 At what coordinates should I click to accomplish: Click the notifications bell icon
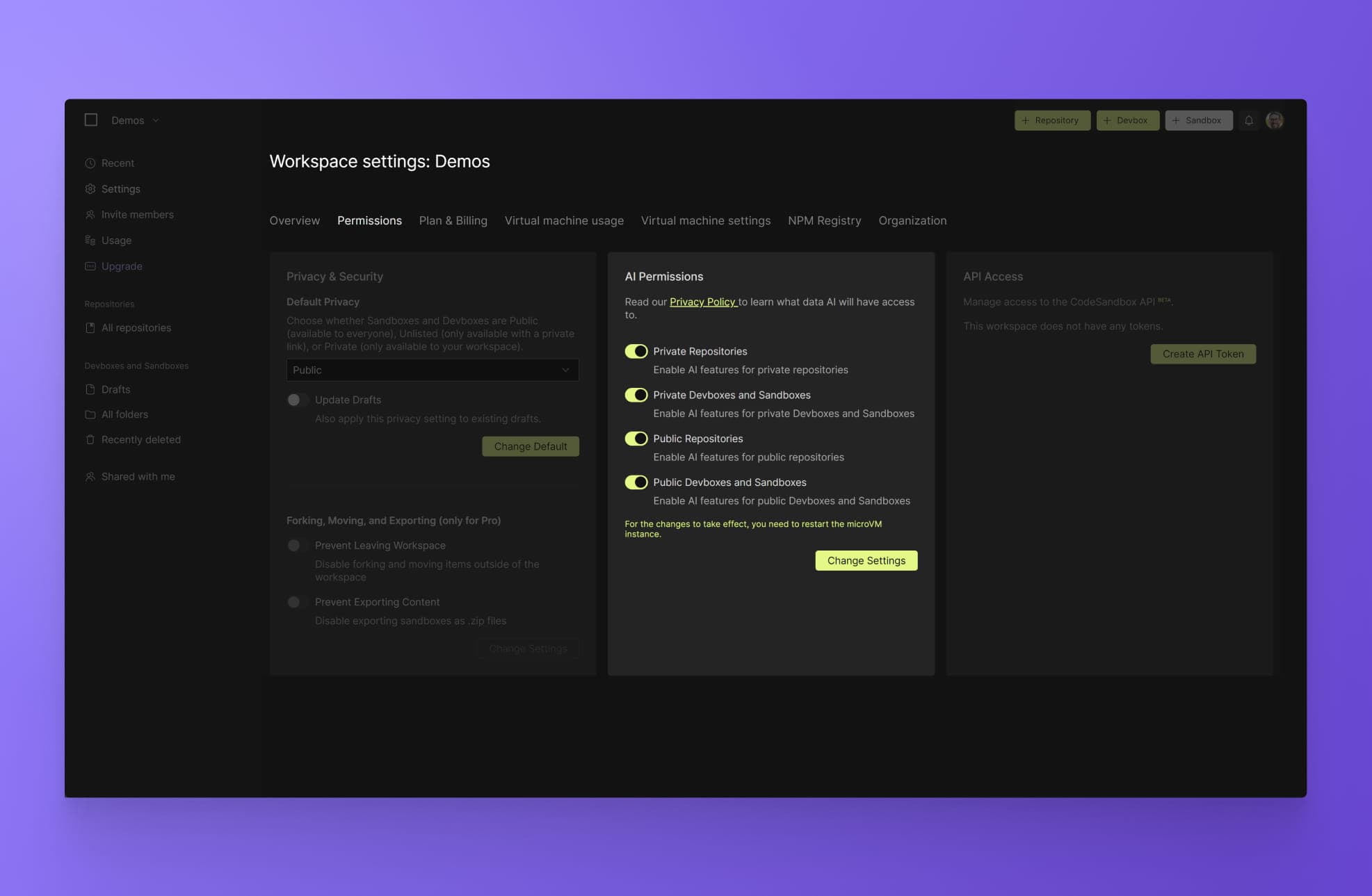pyautogui.click(x=1248, y=120)
